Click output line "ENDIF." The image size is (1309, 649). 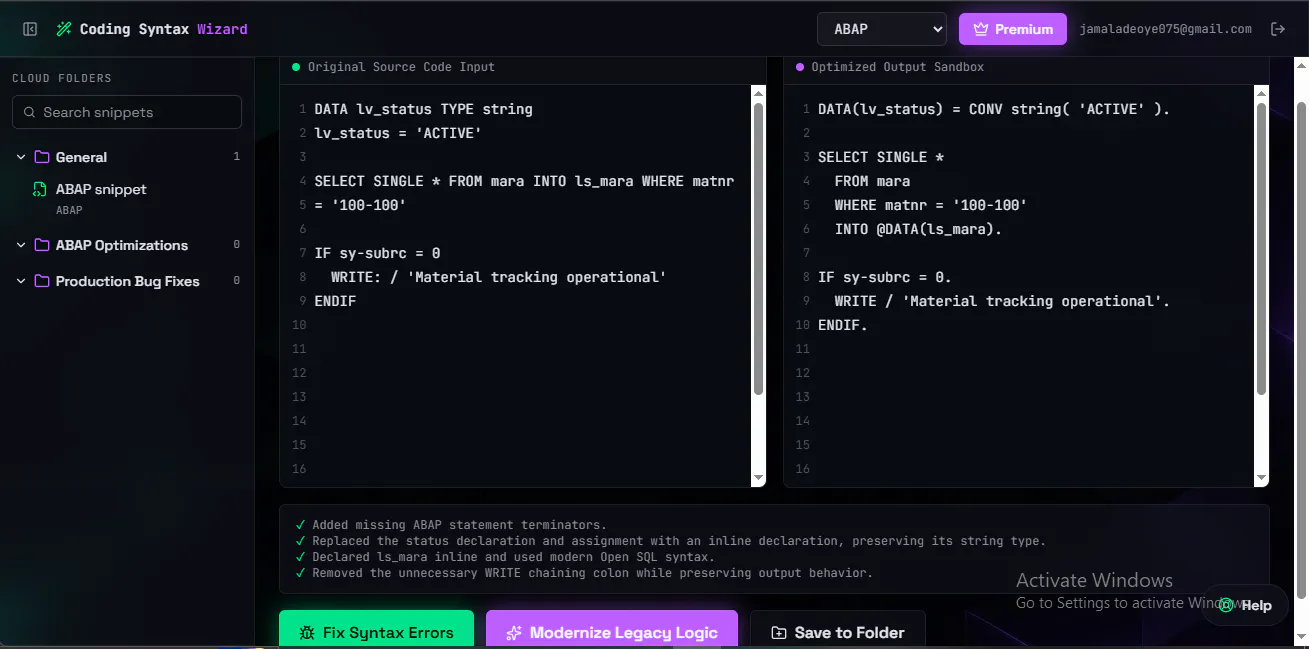coord(843,325)
